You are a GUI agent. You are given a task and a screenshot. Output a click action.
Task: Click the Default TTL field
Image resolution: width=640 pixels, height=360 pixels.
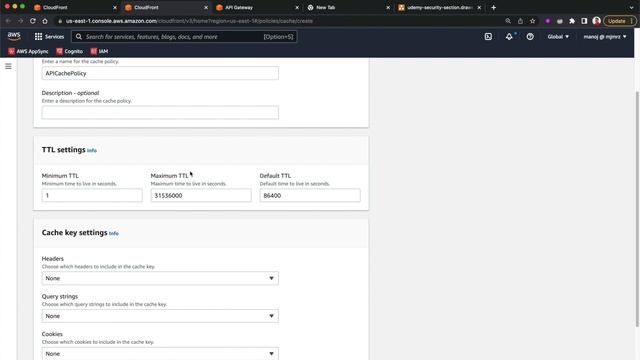pyautogui.click(x=310, y=196)
